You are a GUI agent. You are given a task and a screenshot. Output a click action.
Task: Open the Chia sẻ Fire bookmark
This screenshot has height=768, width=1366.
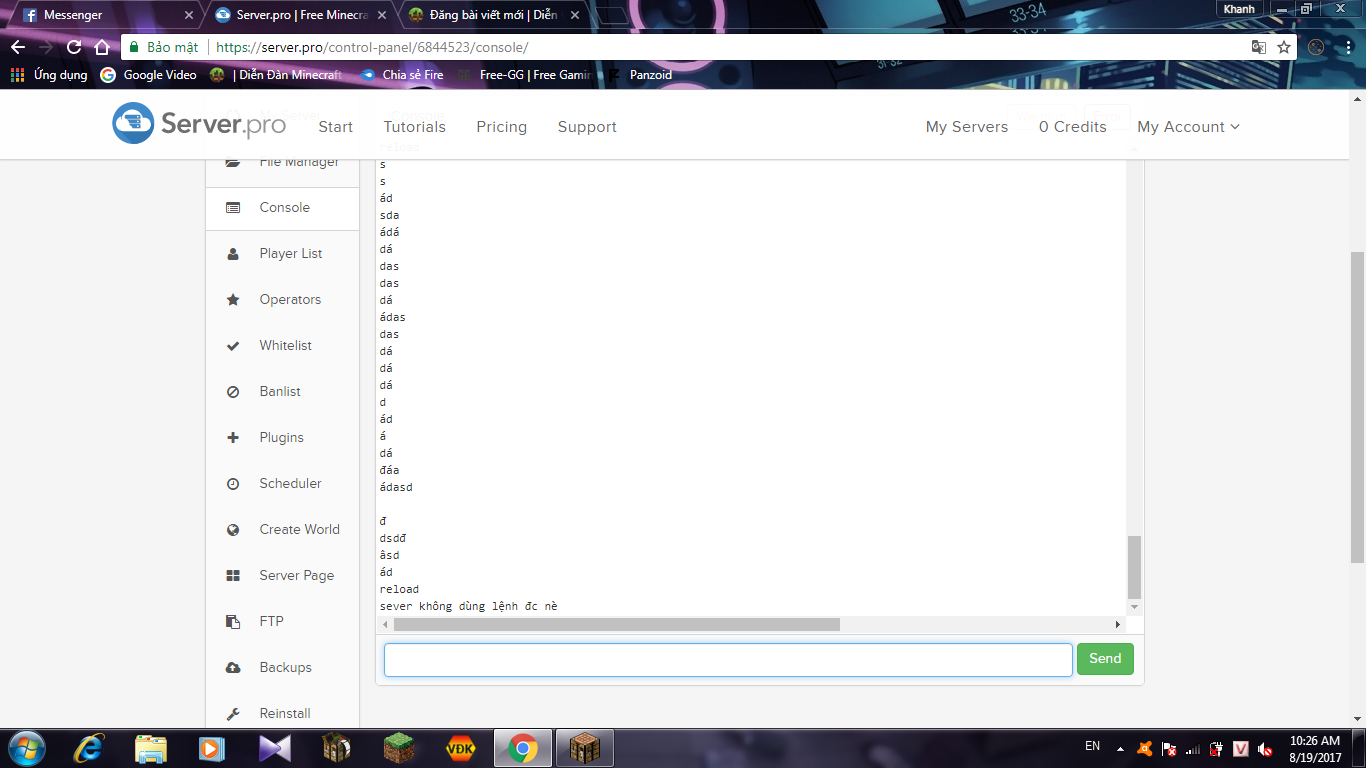[401, 75]
